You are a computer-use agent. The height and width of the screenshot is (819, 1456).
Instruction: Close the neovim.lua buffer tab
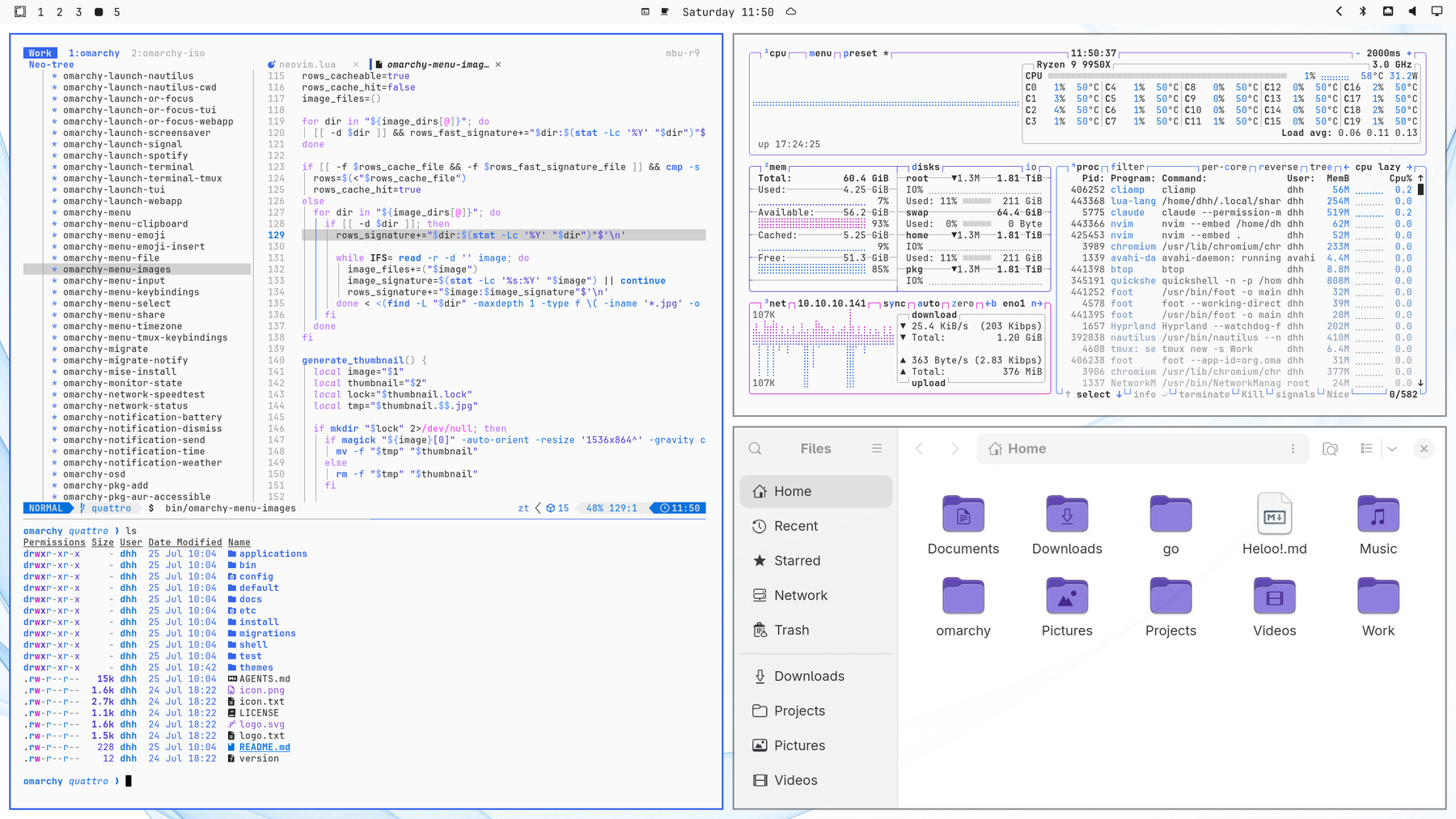tap(356, 65)
